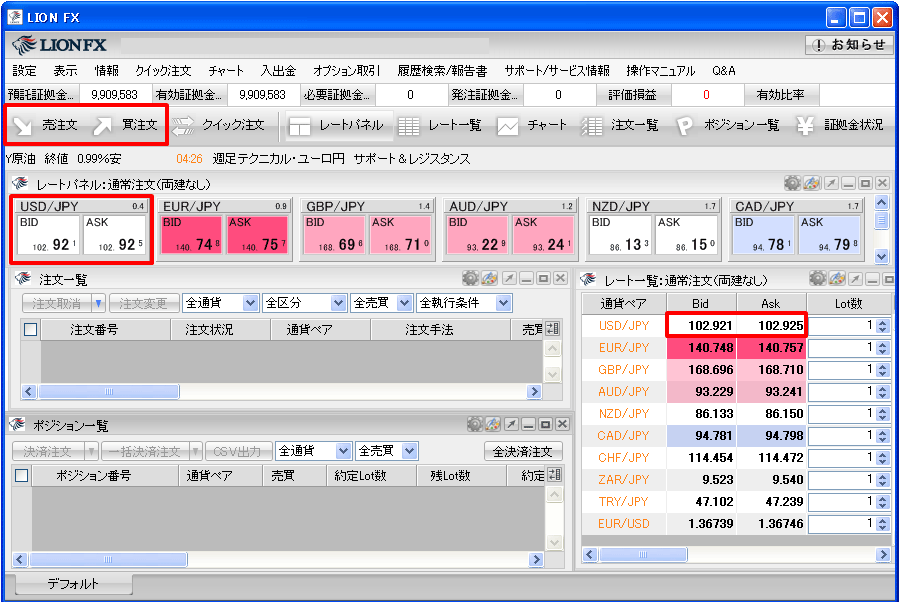This screenshot has height=603, width=900.
Task: Expand the 全通貨 dropdown in ポジション一覧
Action: click(343, 451)
